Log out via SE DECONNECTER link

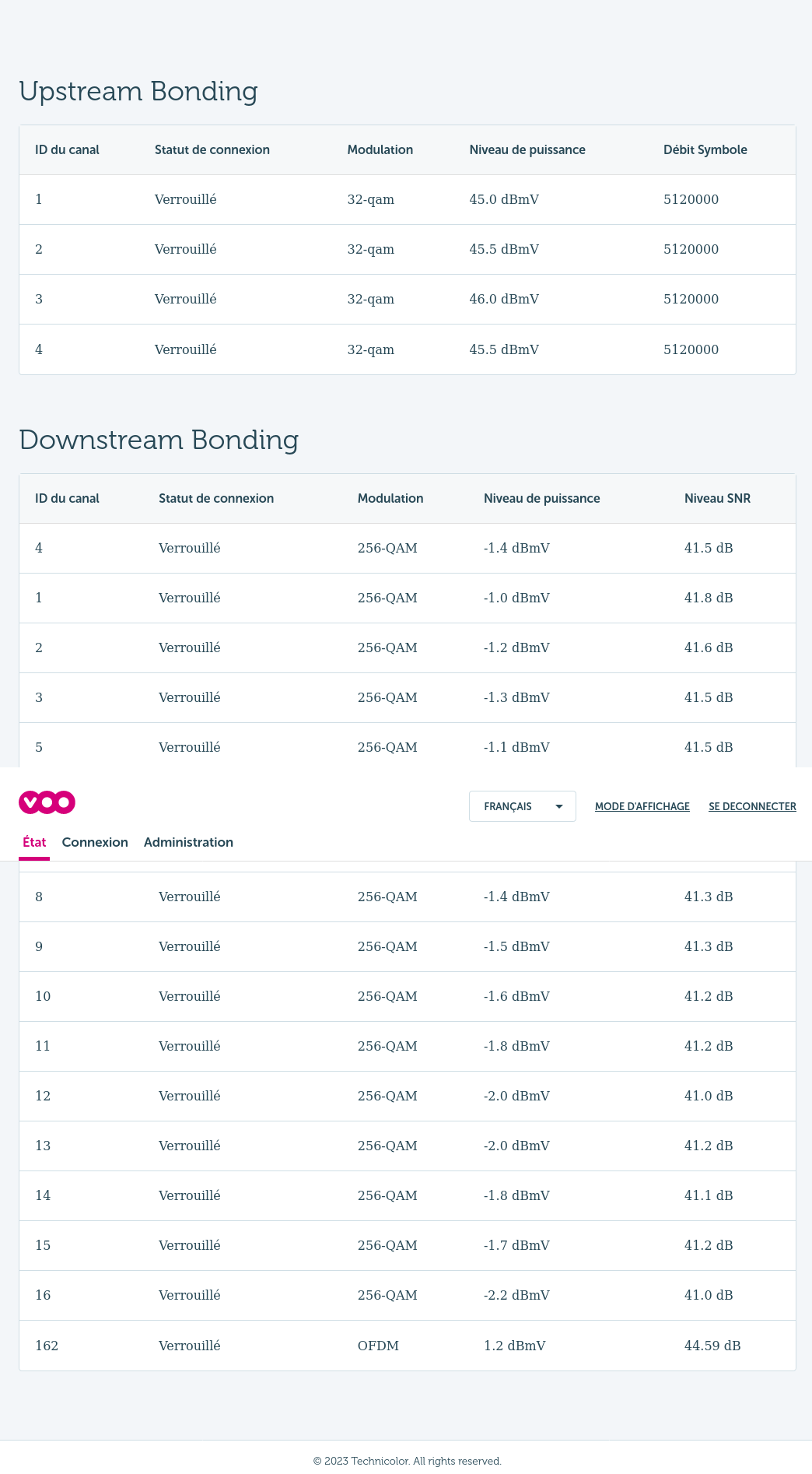click(752, 806)
